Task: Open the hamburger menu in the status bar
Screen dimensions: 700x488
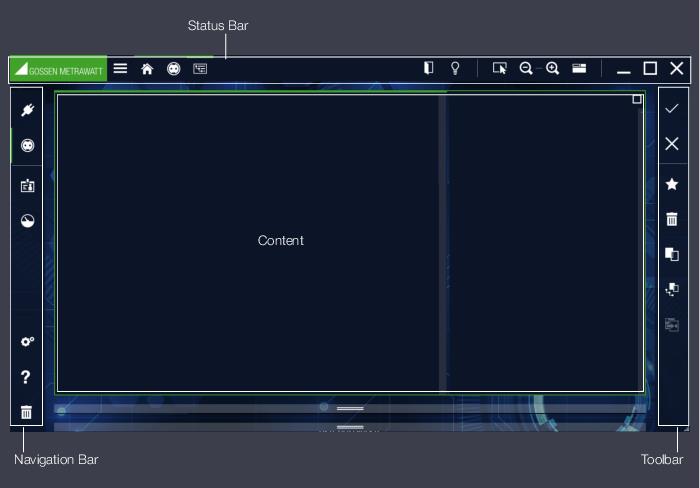Action: [120, 68]
